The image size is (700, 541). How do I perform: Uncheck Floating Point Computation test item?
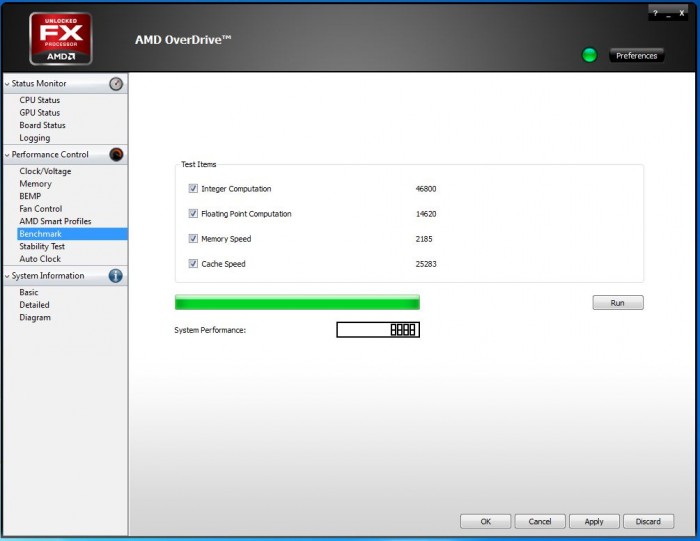tap(193, 213)
